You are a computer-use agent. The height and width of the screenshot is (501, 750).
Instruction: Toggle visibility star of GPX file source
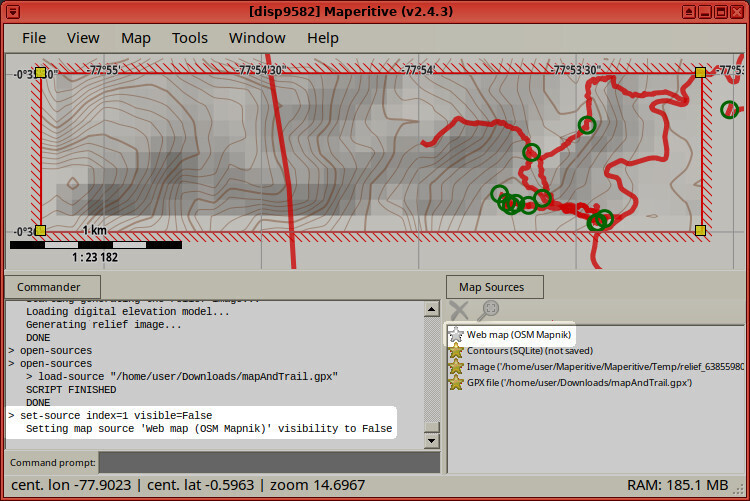[456, 382]
